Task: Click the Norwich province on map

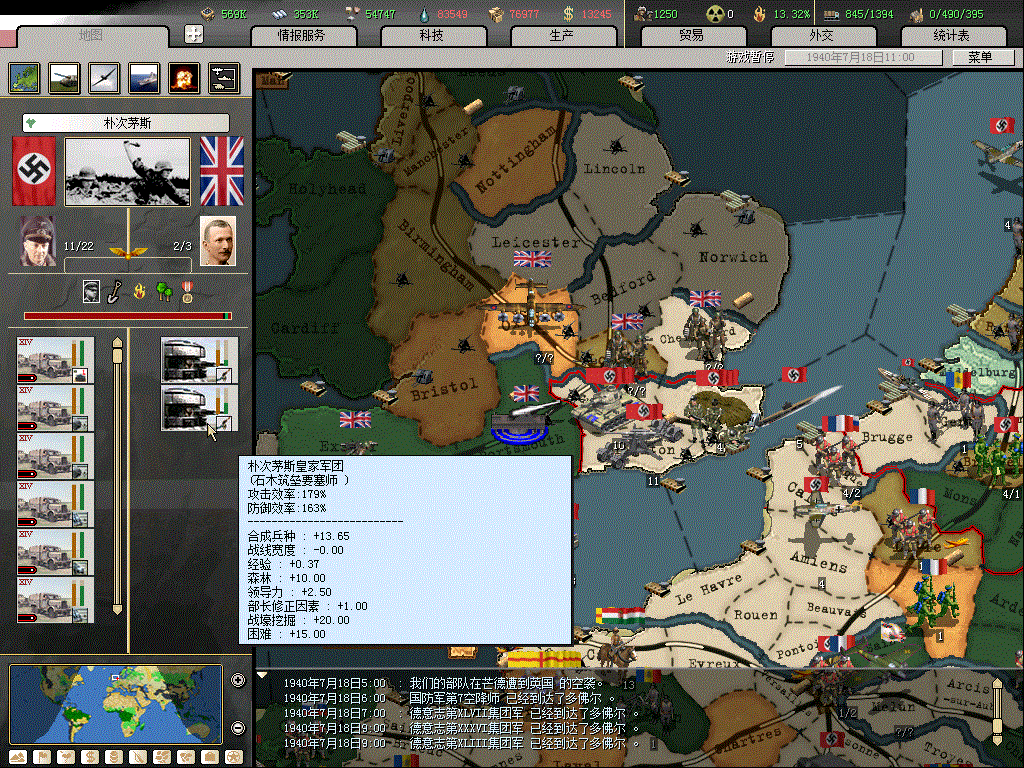Action: tap(733, 257)
